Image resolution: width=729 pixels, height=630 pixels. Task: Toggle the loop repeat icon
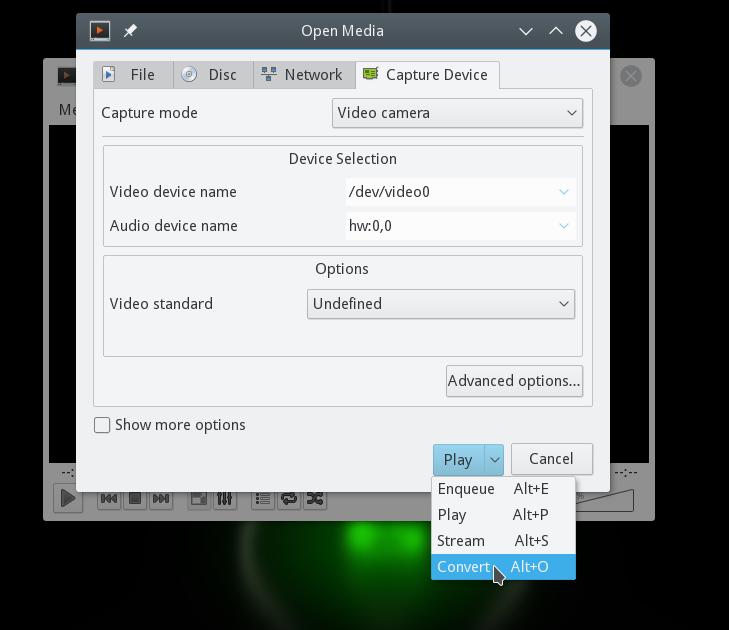pos(289,499)
